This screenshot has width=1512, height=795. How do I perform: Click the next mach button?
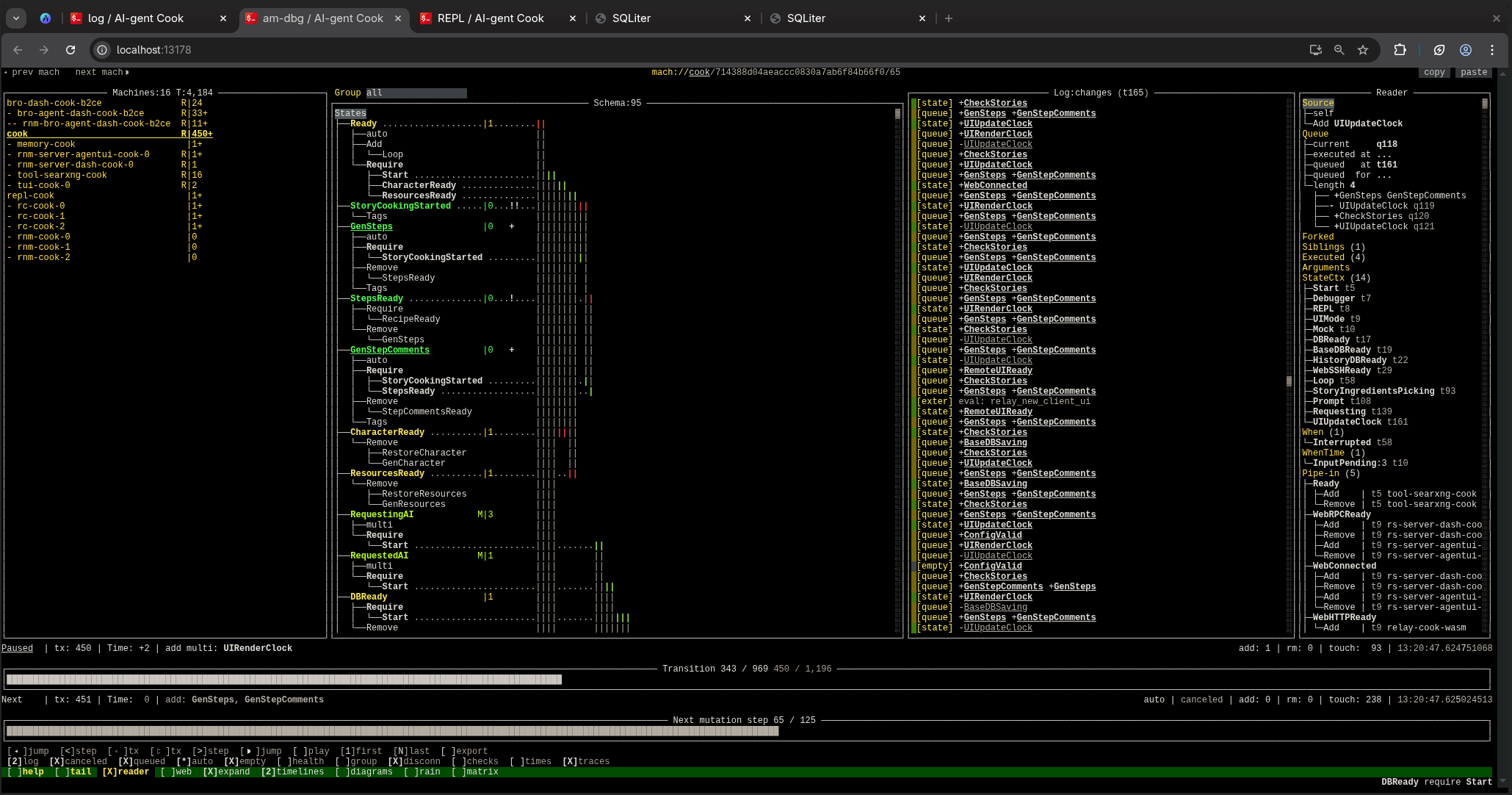pyautogui.click(x=102, y=72)
